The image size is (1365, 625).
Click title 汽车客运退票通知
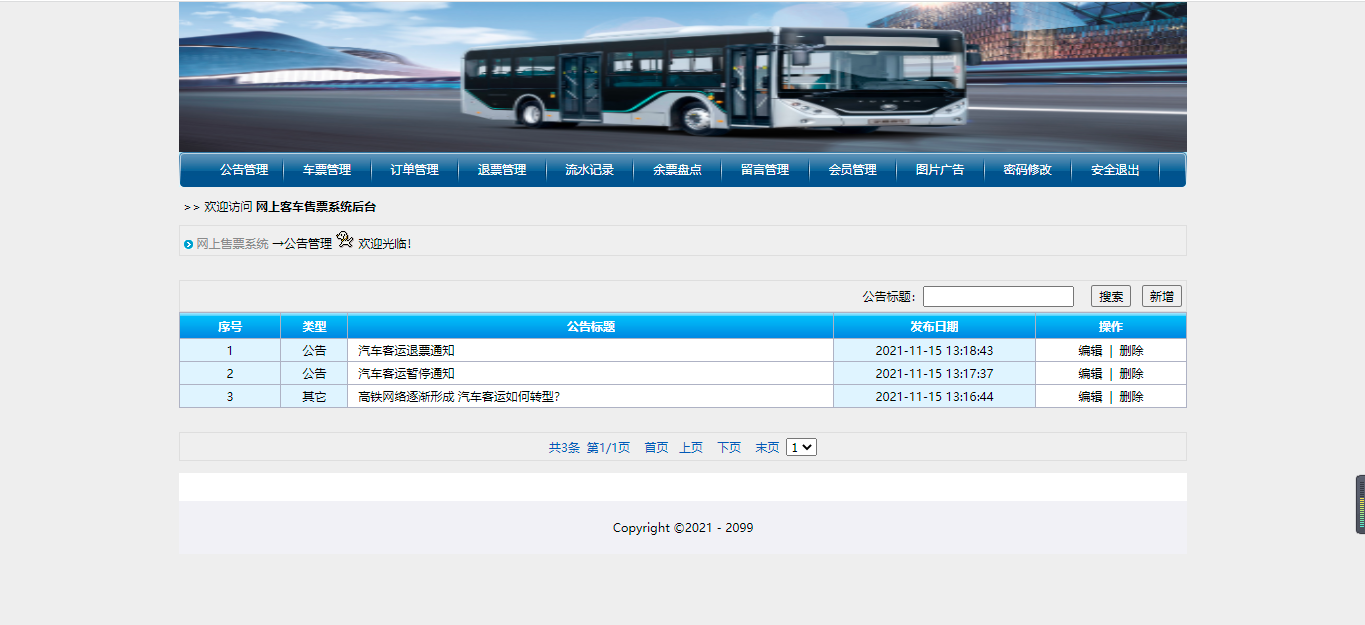click(x=406, y=351)
